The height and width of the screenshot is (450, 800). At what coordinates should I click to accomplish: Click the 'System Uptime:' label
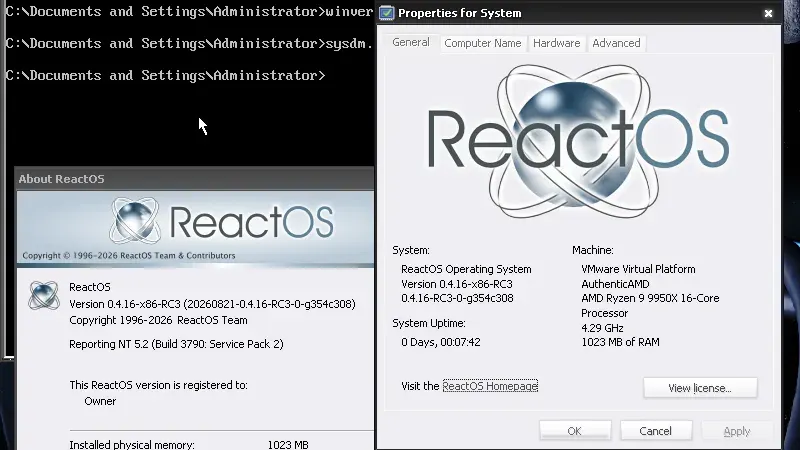[x=429, y=323]
